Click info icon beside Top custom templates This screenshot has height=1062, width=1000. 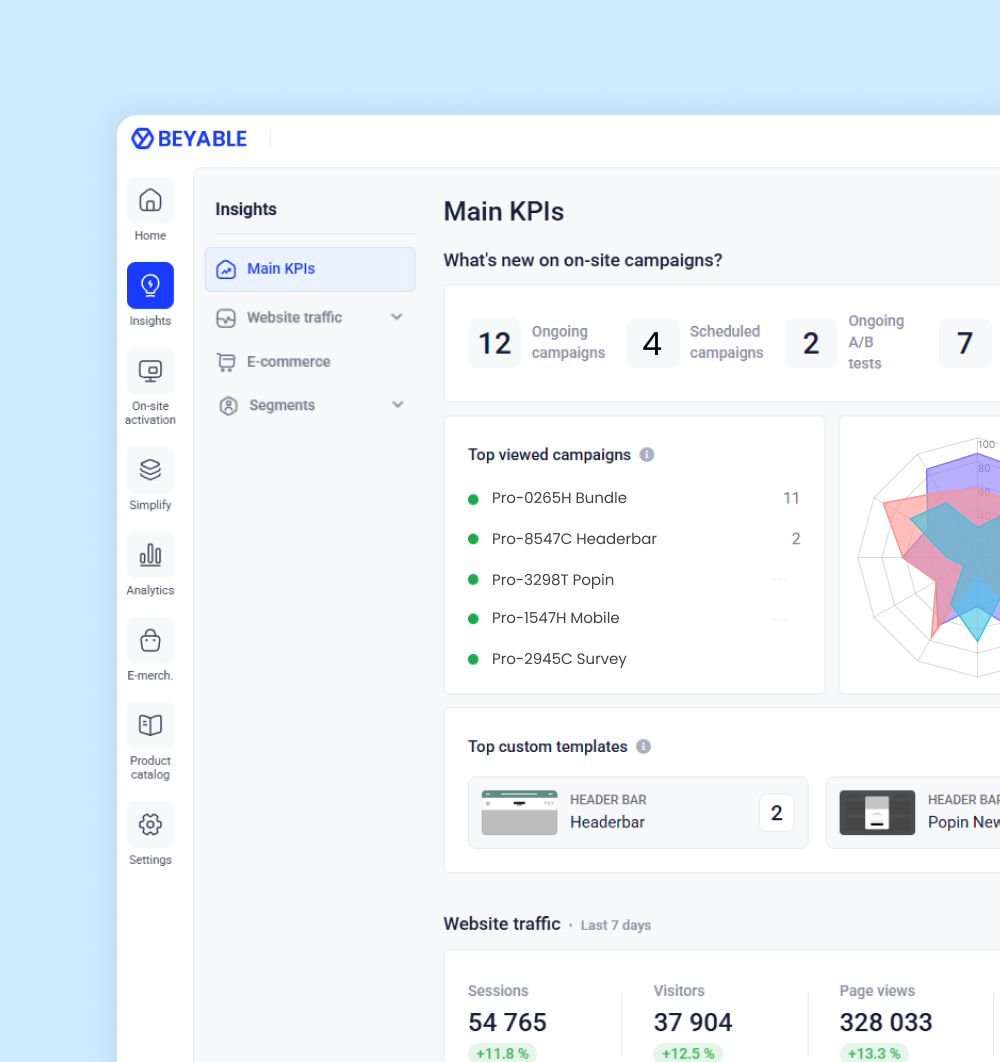644,746
